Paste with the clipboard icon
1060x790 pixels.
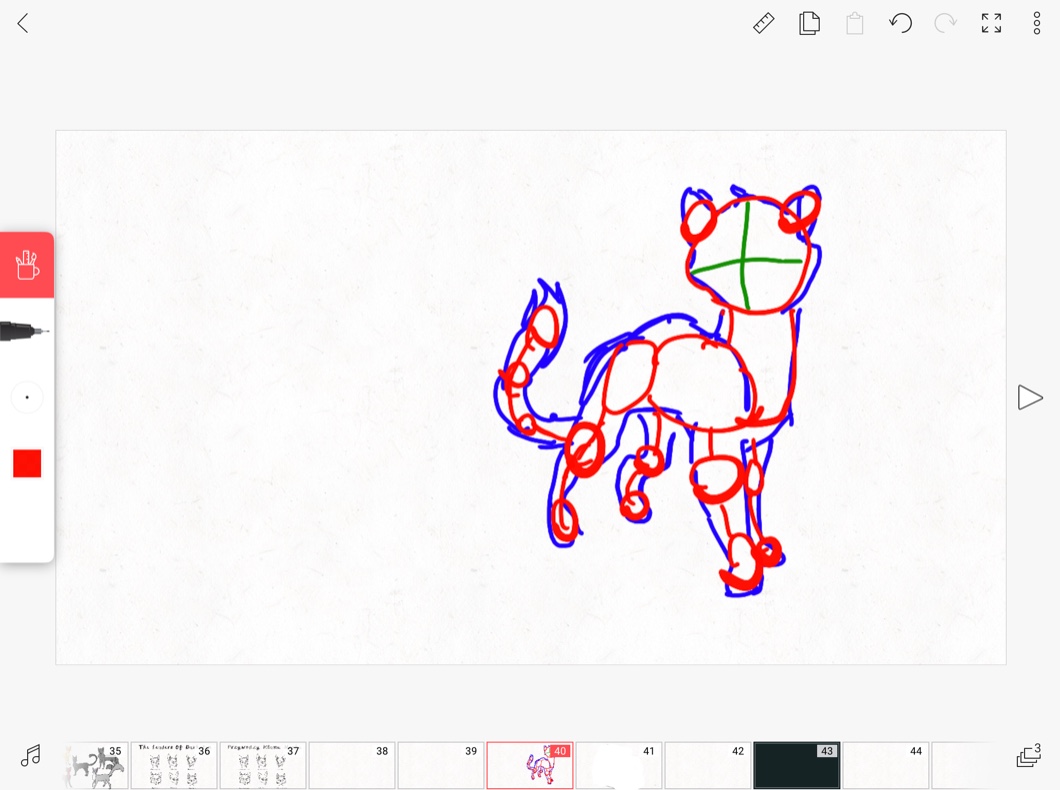click(854, 23)
